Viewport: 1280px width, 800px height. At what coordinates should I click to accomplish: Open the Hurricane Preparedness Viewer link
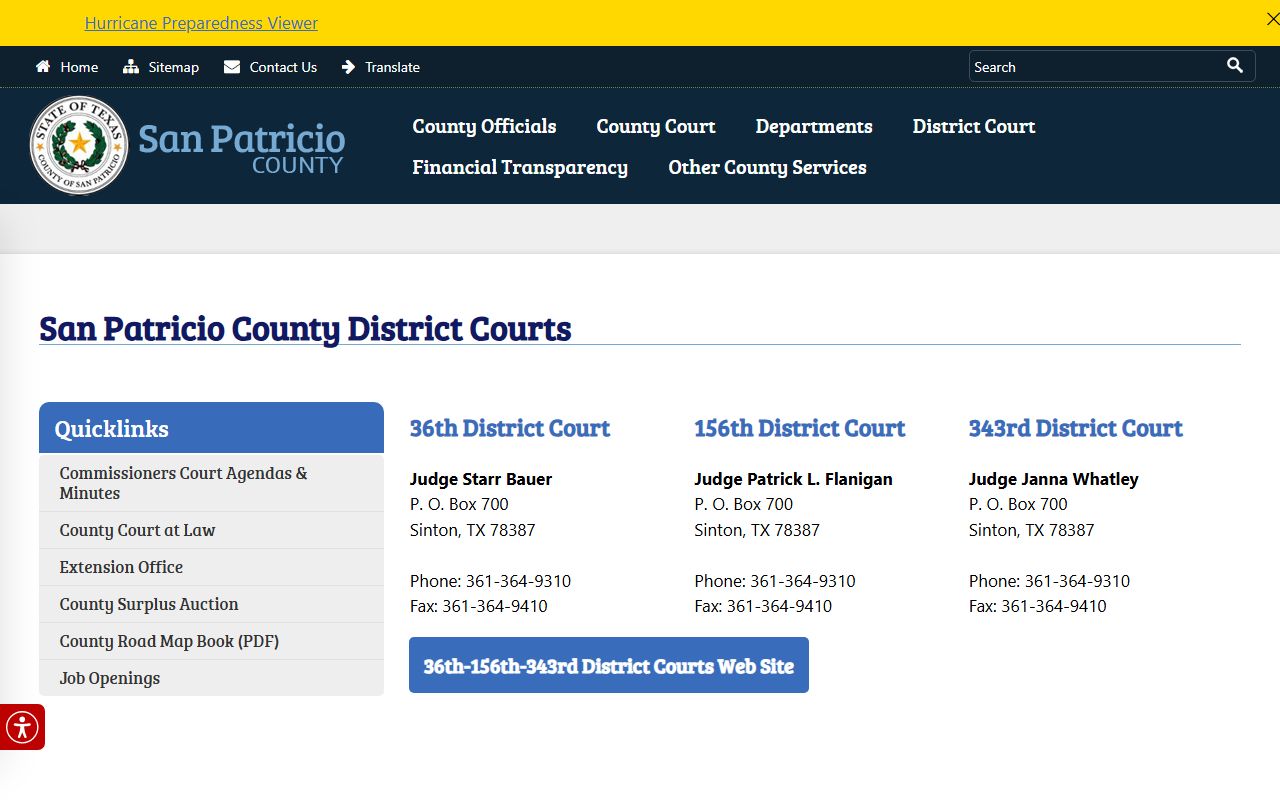pos(201,23)
